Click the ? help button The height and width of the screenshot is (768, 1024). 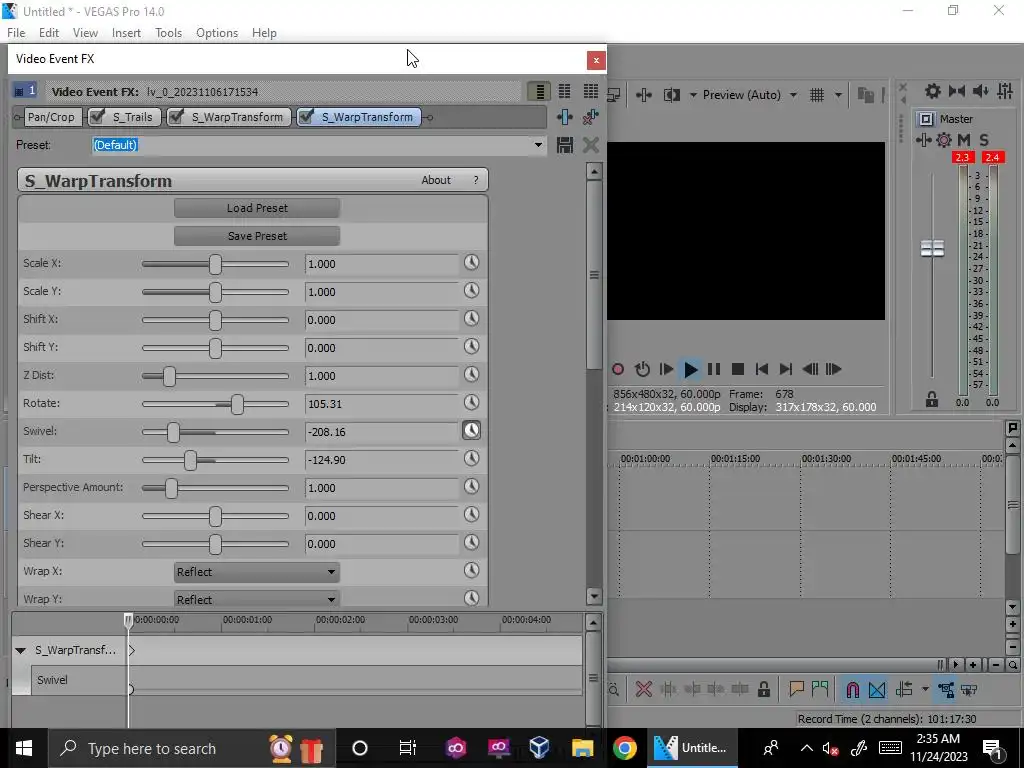point(475,180)
